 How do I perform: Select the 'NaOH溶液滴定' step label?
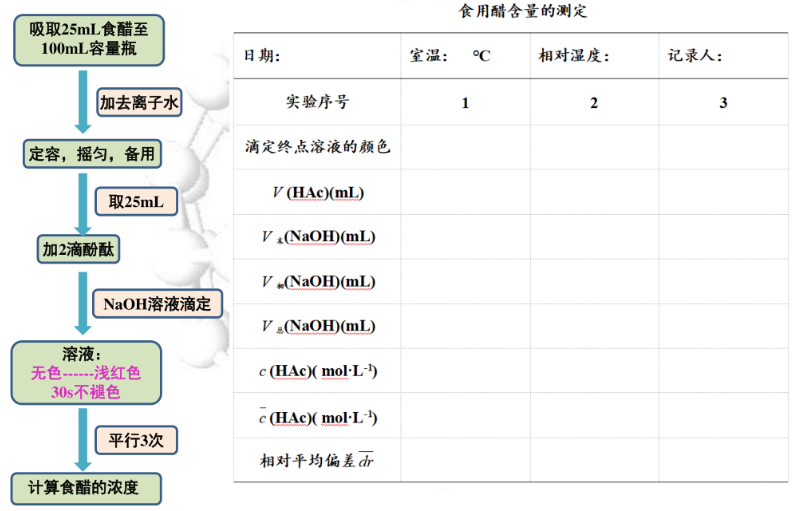coord(157,304)
